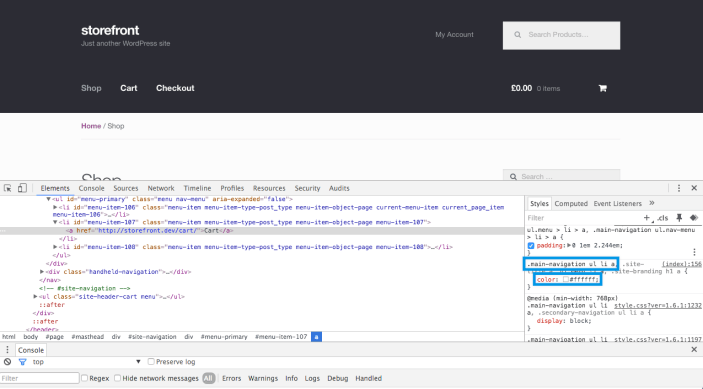Click the diamond animations icon in Styles
The height and width of the screenshot is (389, 703).
(x=694, y=218)
